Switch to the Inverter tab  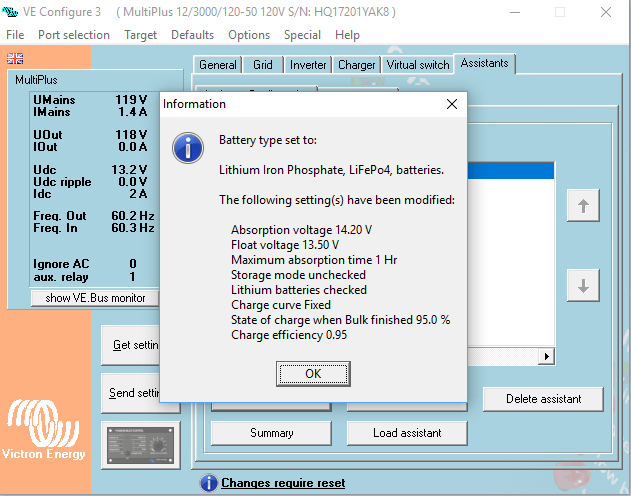click(x=308, y=65)
